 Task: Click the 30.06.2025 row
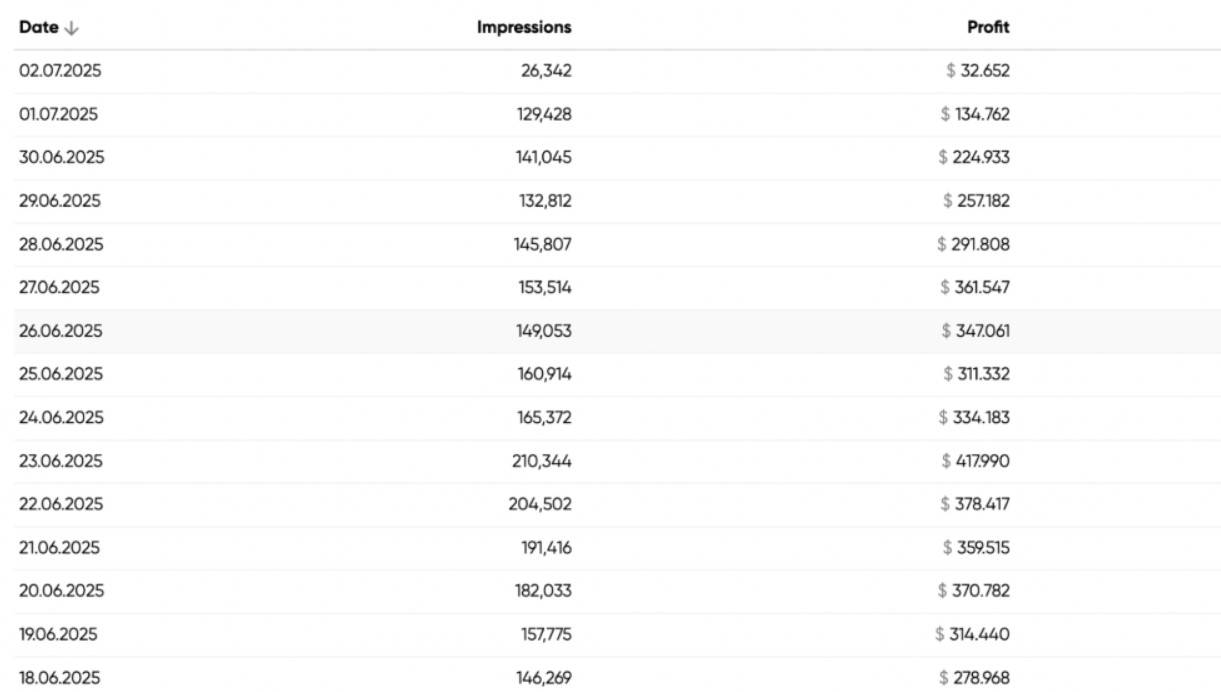(610, 158)
